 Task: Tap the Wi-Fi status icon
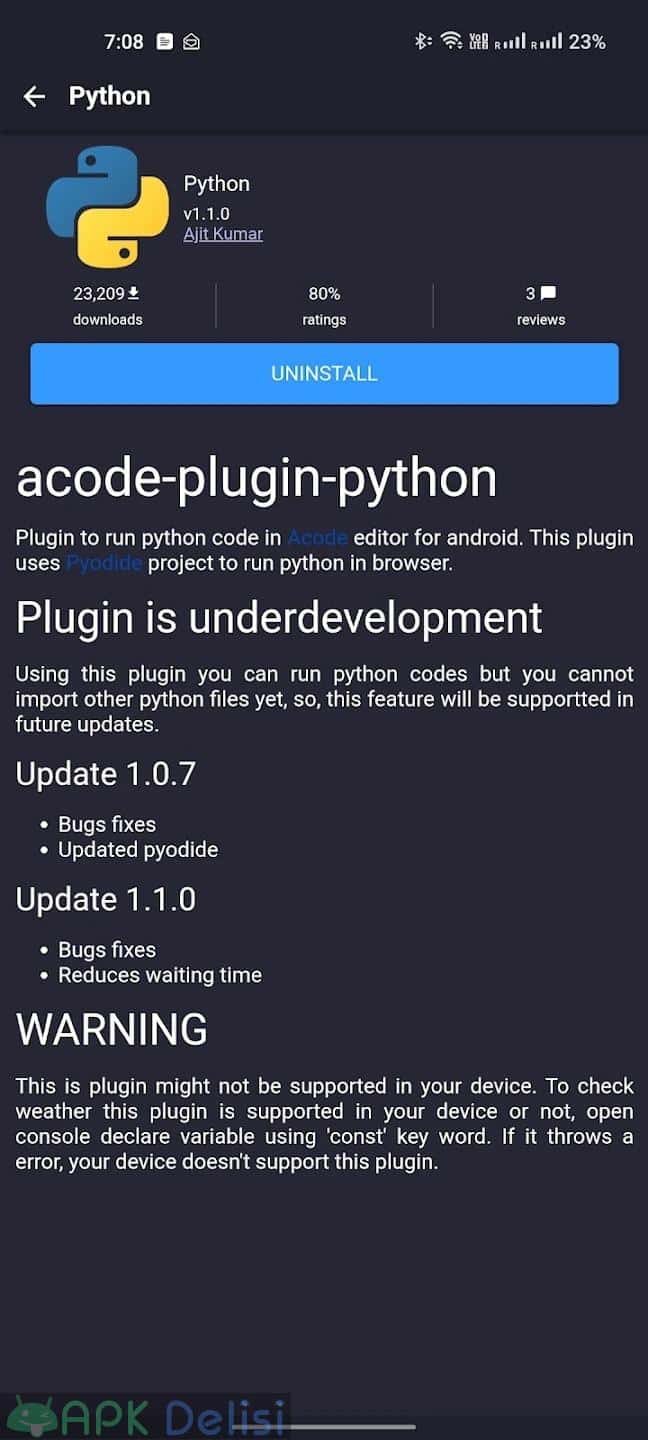click(451, 41)
